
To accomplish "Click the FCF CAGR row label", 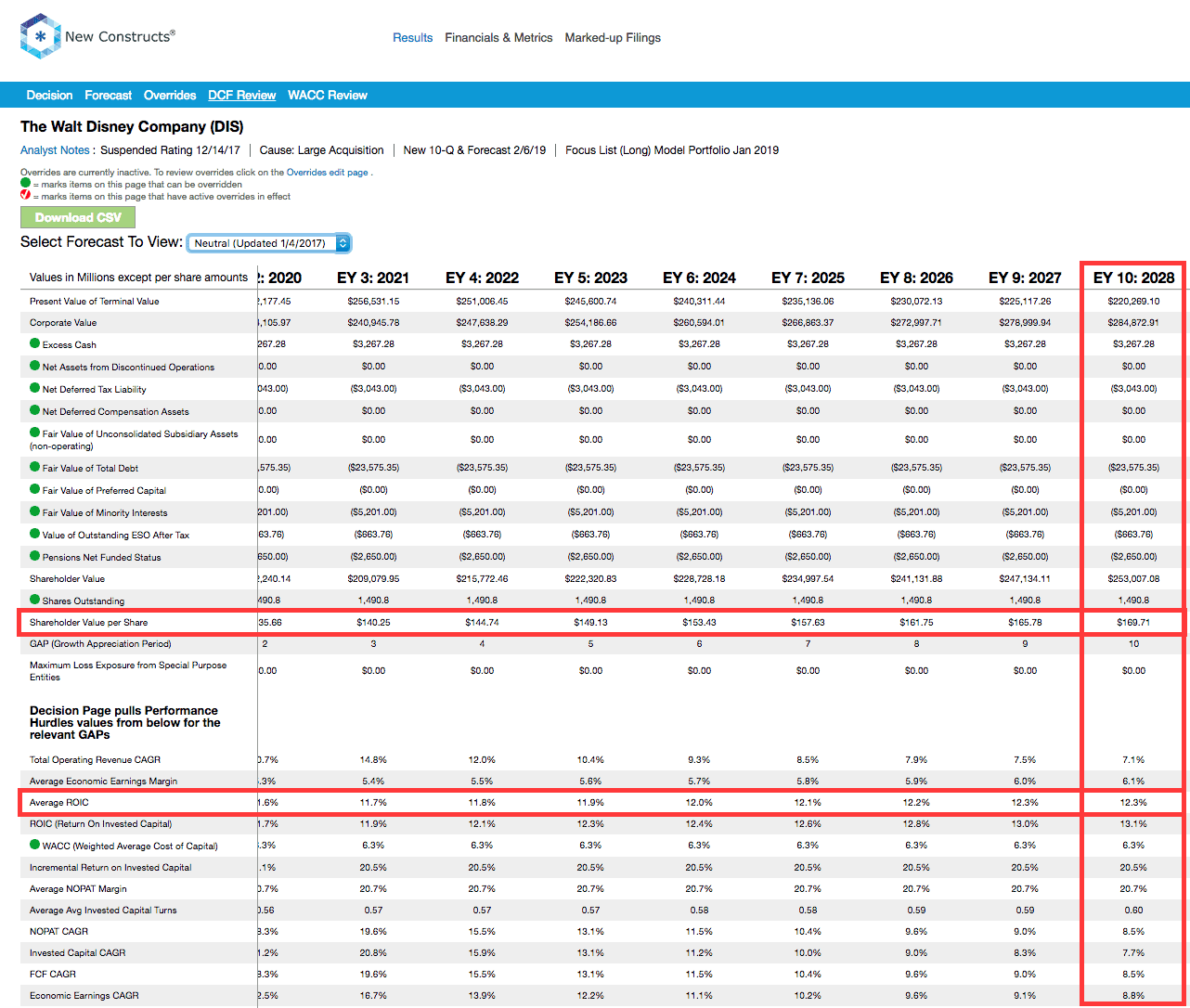I will pos(53,974).
